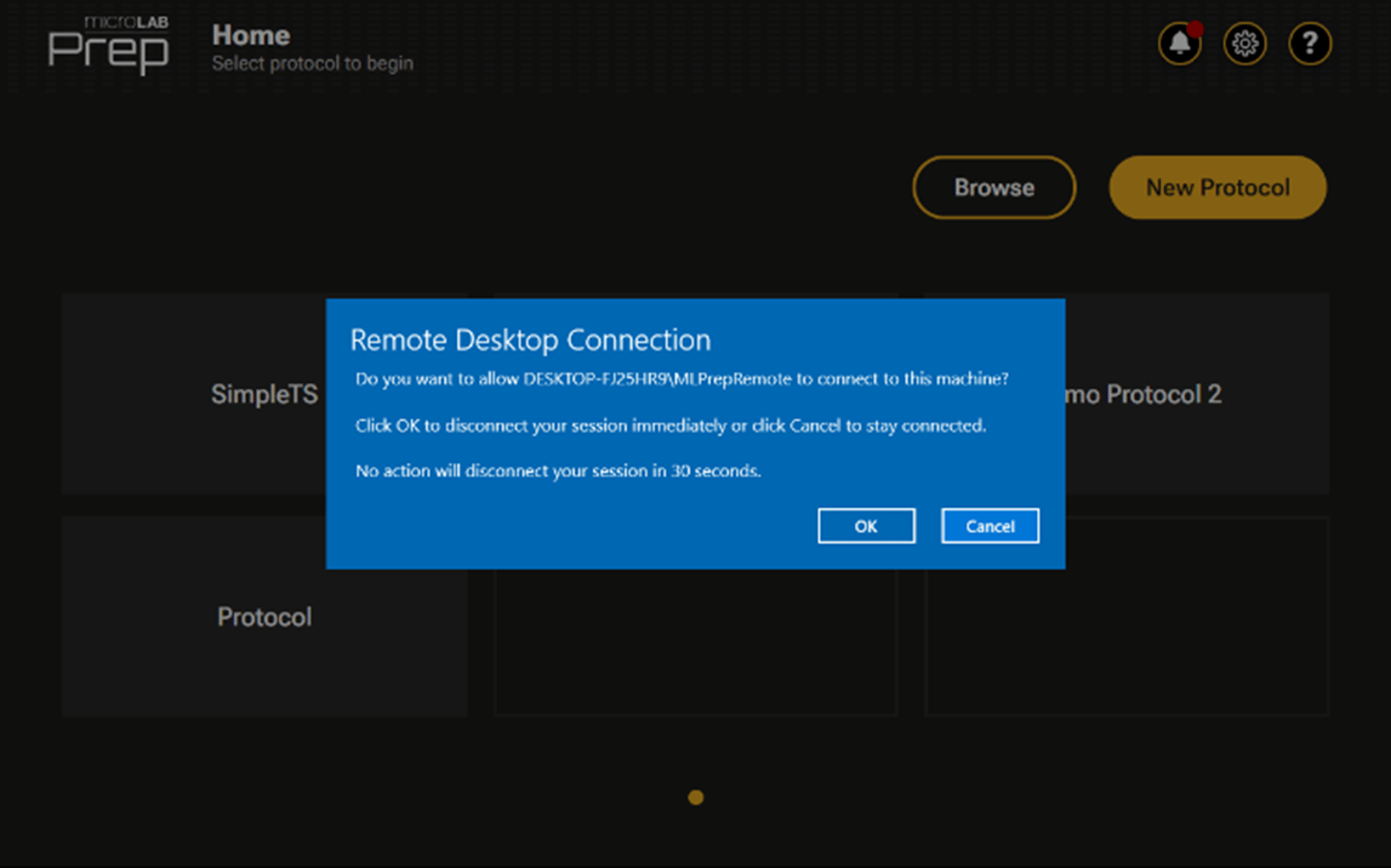This screenshot has width=1391, height=868.
Task: Click the Browse button
Action: point(994,187)
